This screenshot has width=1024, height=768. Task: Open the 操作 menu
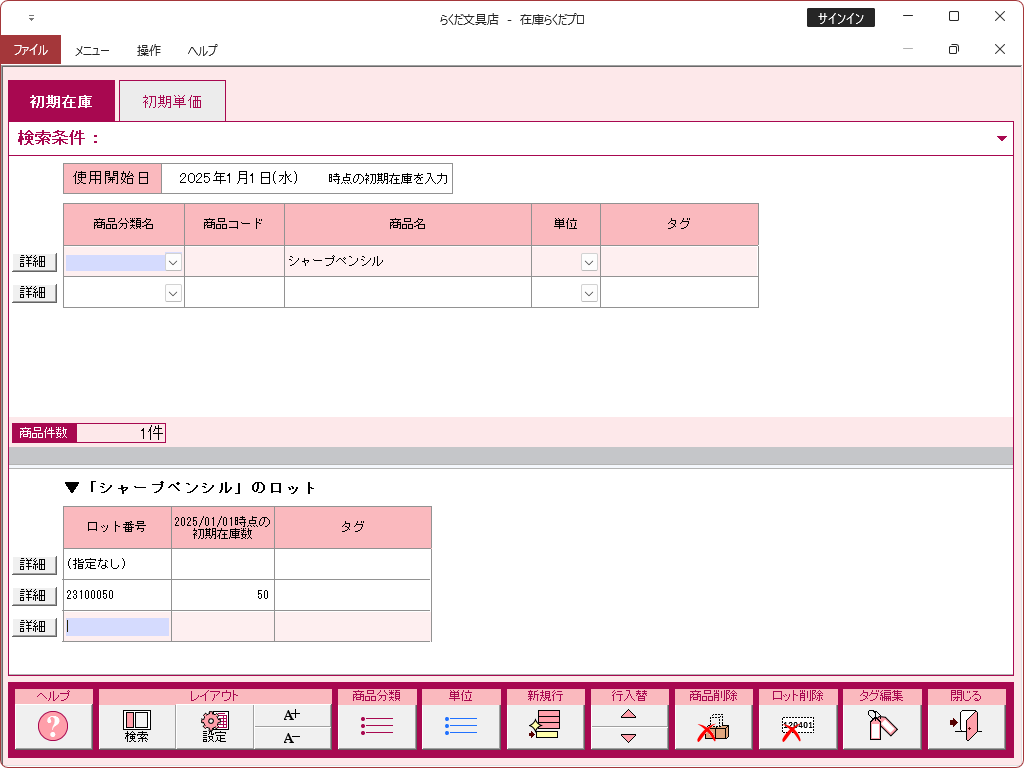[149, 50]
